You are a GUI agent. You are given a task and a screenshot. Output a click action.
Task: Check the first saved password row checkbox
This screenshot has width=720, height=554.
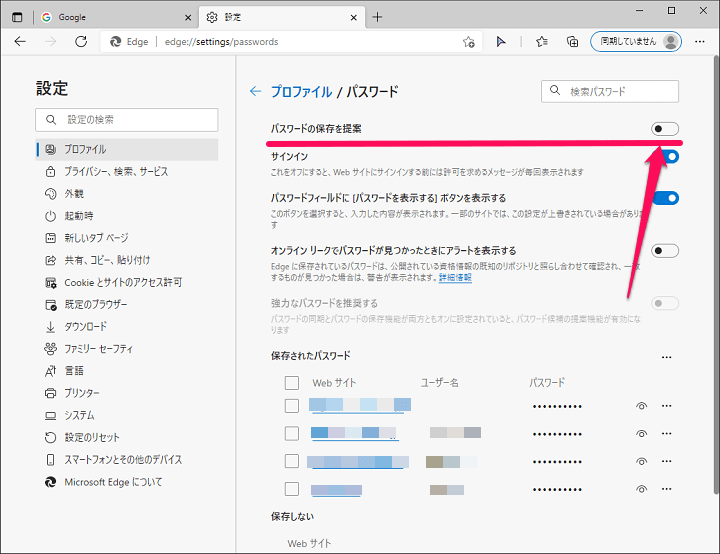point(292,406)
